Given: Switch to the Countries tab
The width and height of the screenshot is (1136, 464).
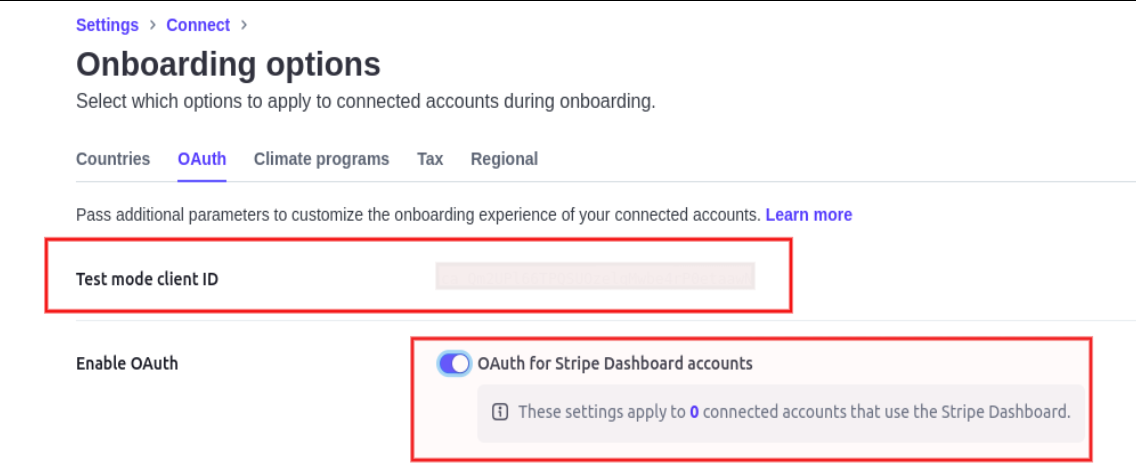Looking at the screenshot, I should pyautogui.click(x=113, y=159).
